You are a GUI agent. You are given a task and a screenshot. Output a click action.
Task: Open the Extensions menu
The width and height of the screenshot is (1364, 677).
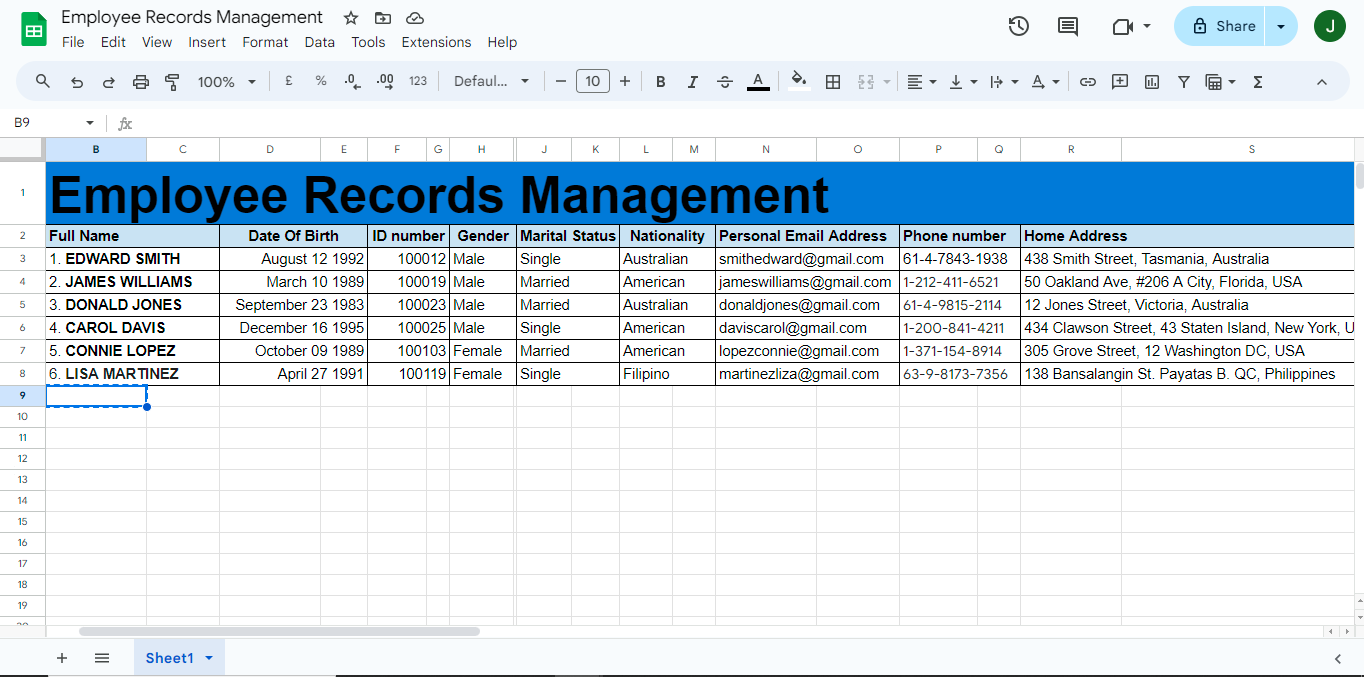pos(436,42)
